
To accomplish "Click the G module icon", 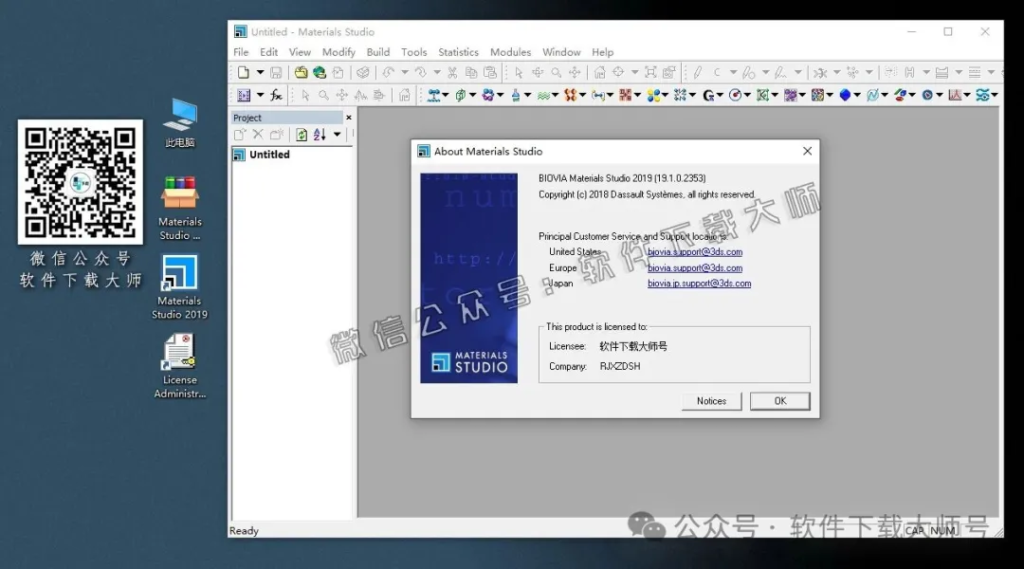I will [708, 95].
